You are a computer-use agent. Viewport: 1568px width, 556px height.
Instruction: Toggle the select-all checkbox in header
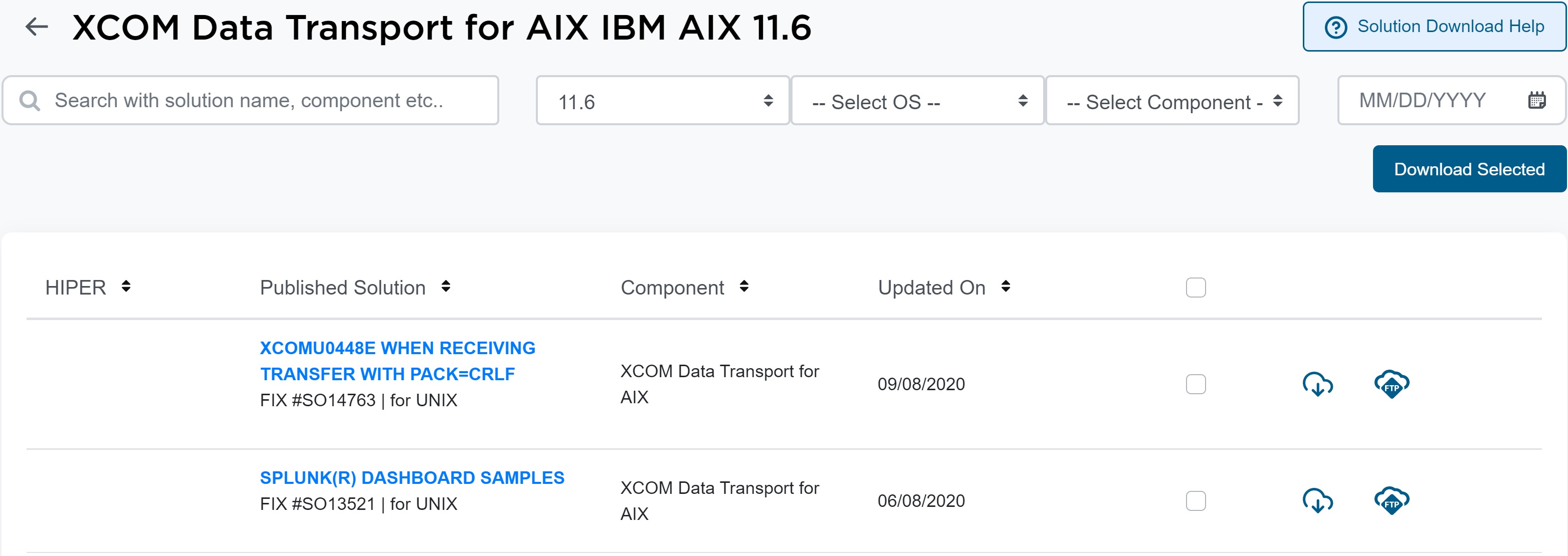pyautogui.click(x=1196, y=288)
